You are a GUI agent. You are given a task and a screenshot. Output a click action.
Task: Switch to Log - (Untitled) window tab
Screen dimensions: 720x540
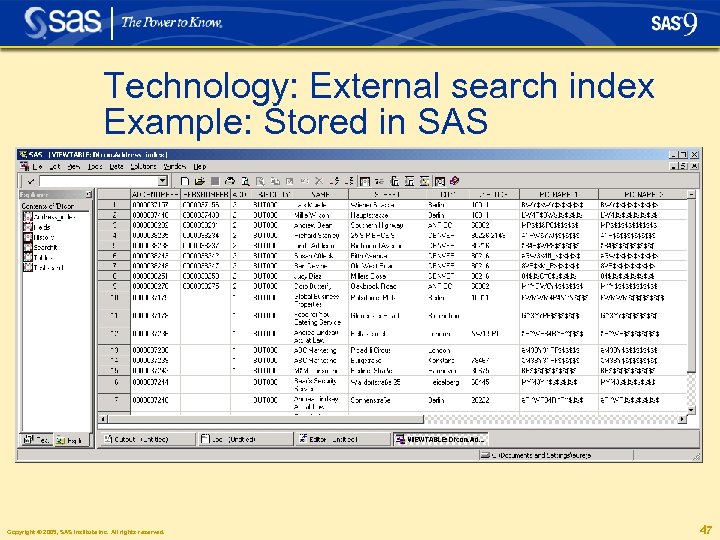pyautogui.click(x=245, y=439)
